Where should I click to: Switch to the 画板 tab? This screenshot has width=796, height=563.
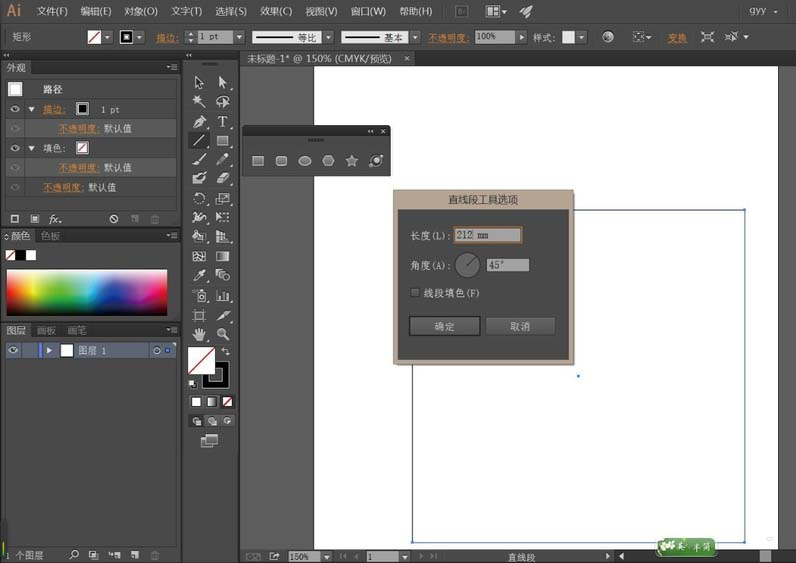[x=46, y=330]
